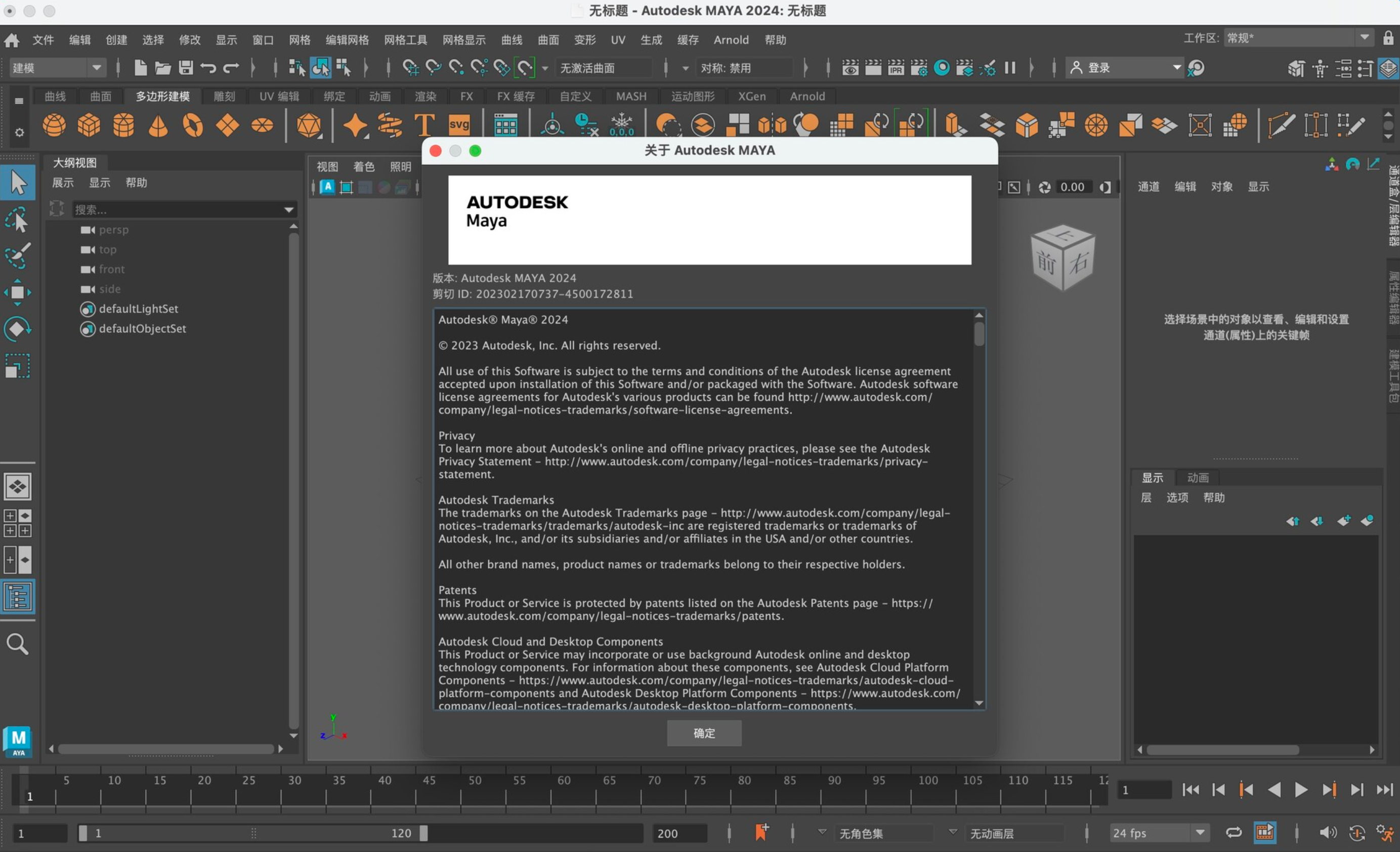The height and width of the screenshot is (852, 1400).
Task: Click the current frame input field
Action: click(x=1144, y=790)
